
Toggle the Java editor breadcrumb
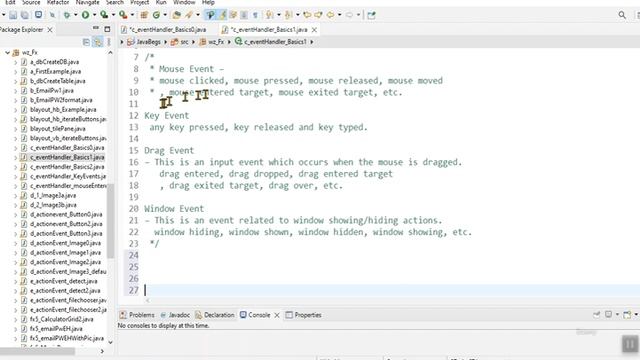210,15
